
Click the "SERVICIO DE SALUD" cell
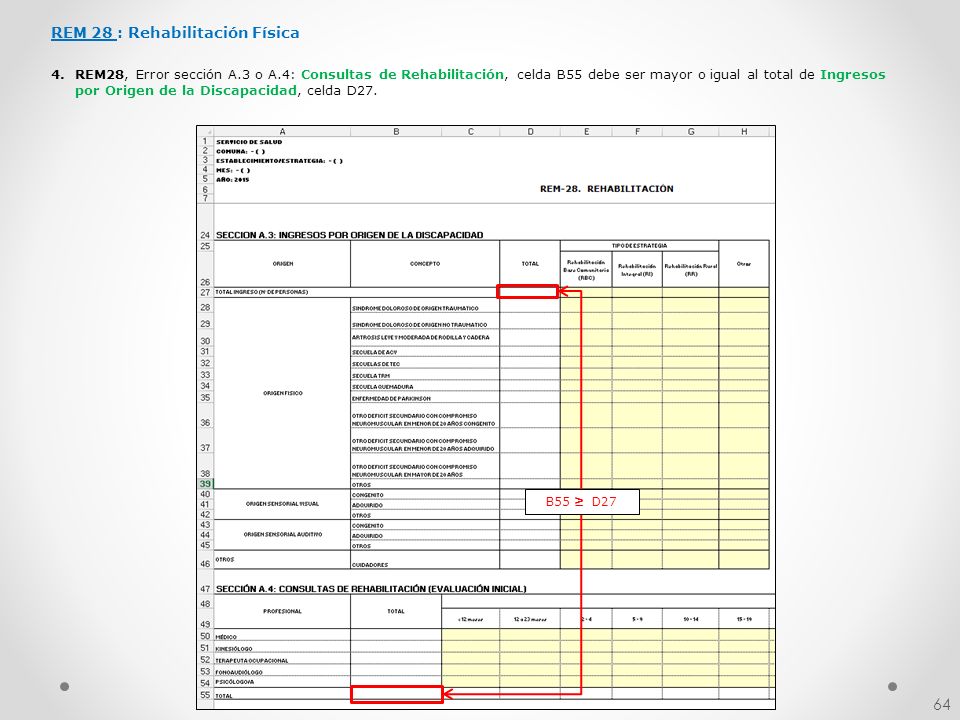coord(249,142)
